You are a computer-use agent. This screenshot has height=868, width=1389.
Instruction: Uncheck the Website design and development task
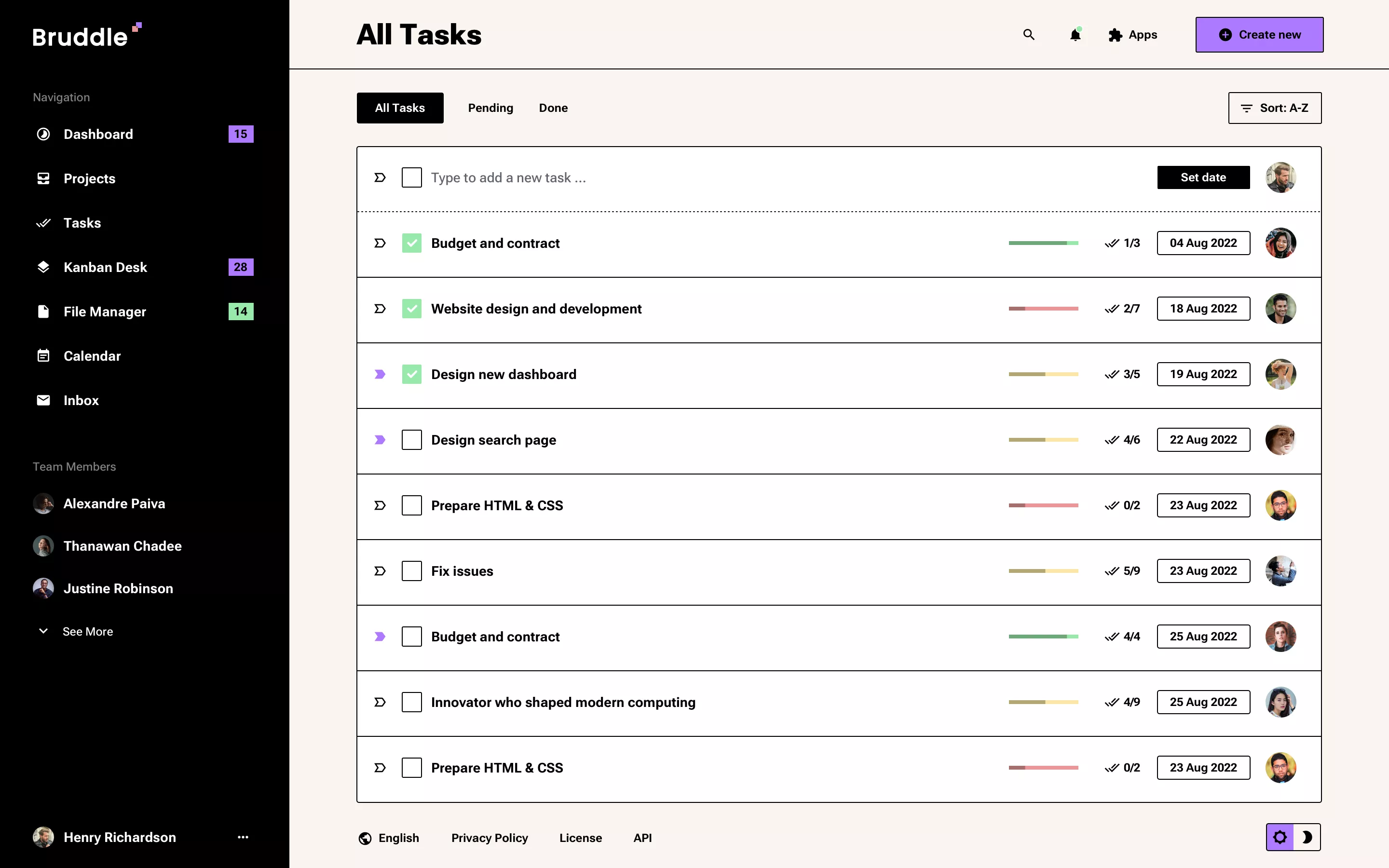411,309
